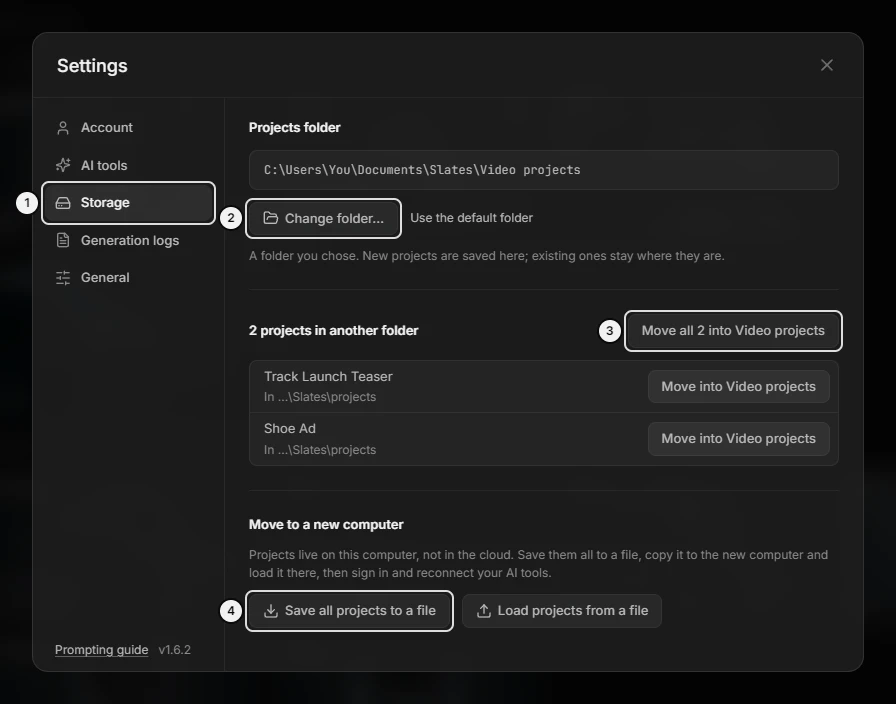Screen dimensions: 896x704
Task: Open the Account settings section
Action: tap(129, 127)
